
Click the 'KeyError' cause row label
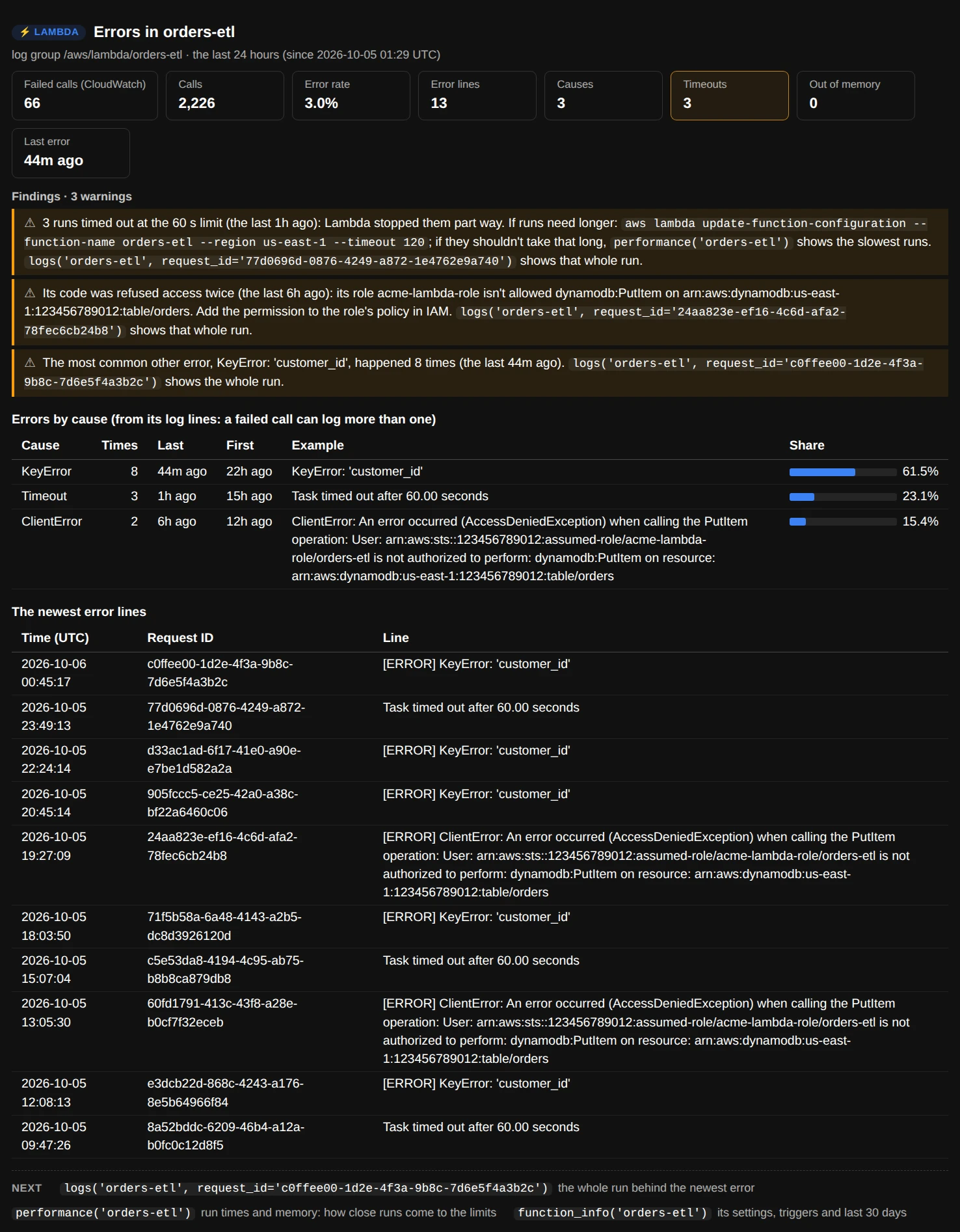coord(46,472)
